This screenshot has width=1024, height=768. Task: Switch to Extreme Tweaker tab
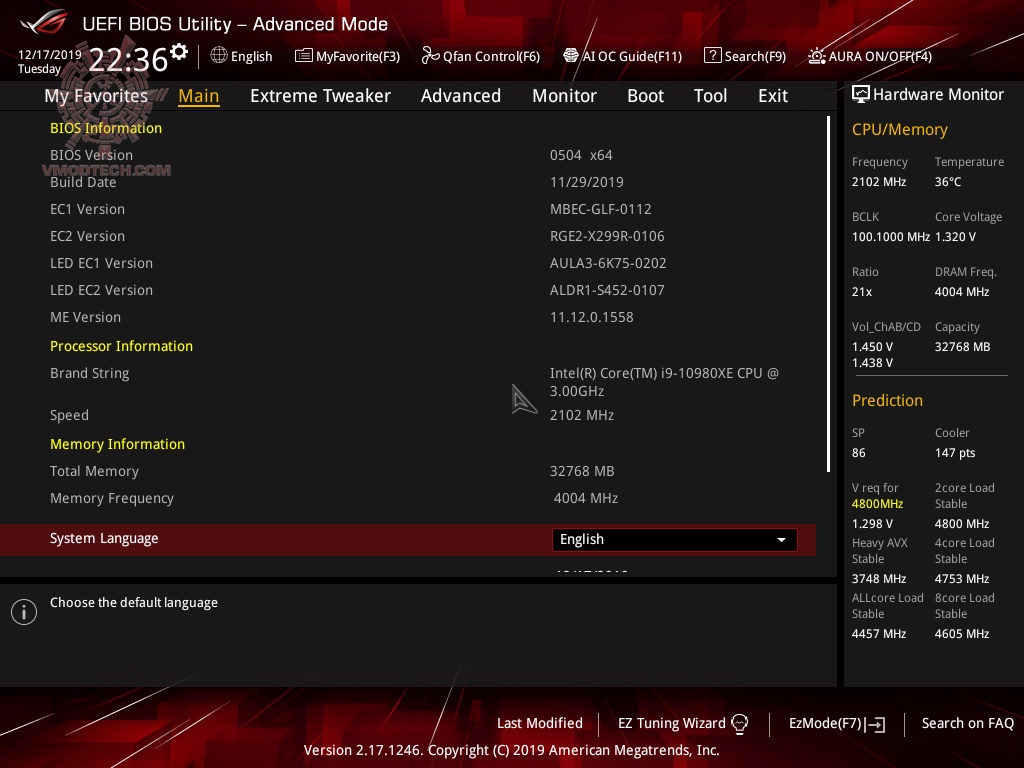pyautogui.click(x=320, y=96)
